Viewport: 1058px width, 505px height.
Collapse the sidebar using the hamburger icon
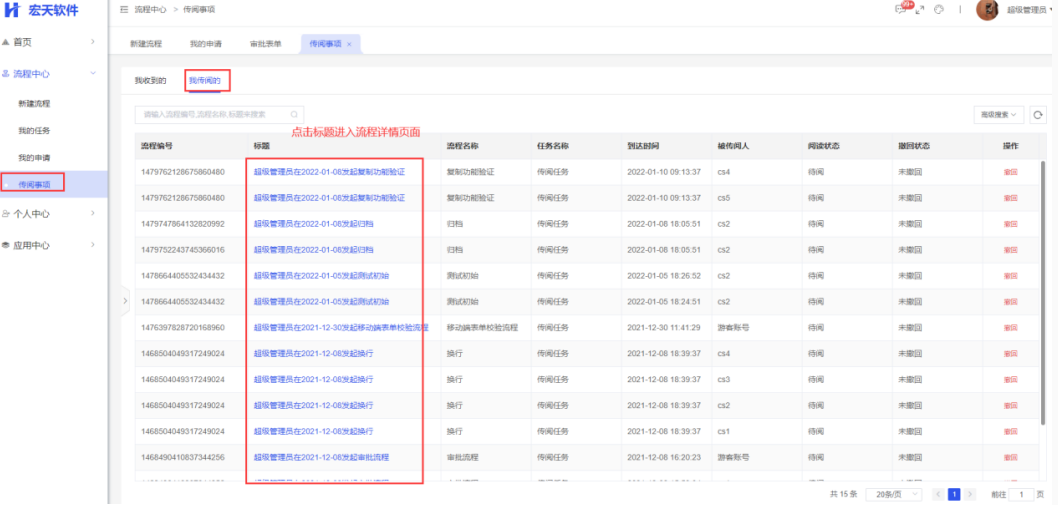(124, 9)
